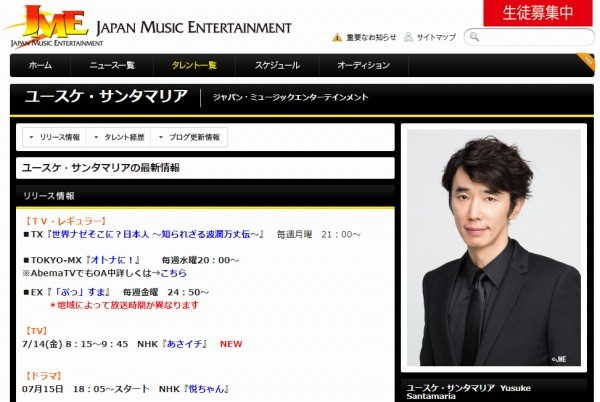Open the オトナに! program link
This screenshot has height=402, width=600.
click(112, 260)
